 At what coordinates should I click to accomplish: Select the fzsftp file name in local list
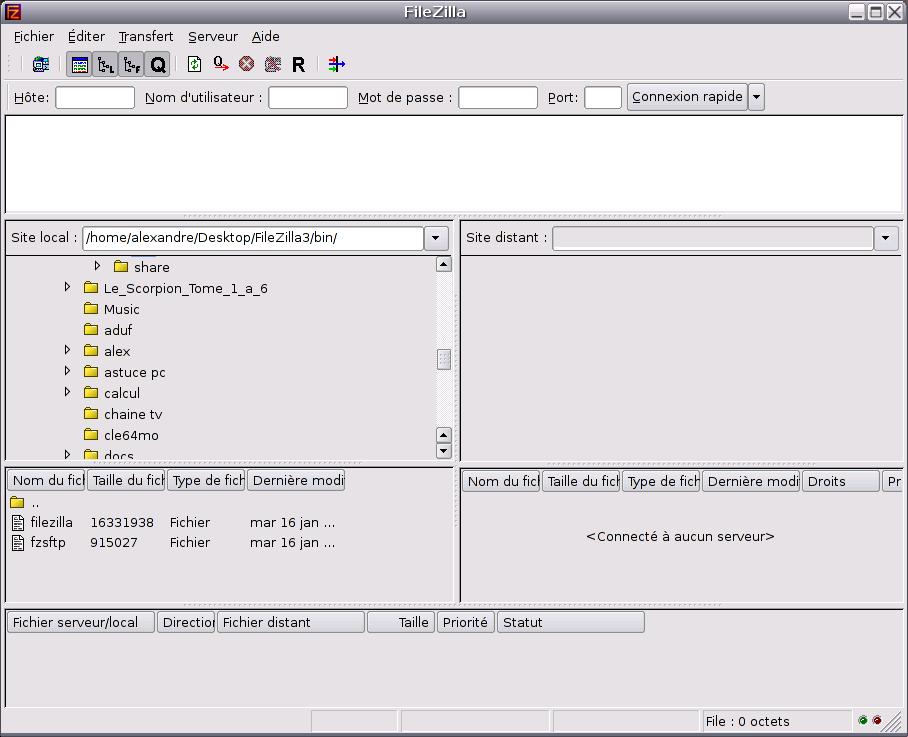[48, 542]
